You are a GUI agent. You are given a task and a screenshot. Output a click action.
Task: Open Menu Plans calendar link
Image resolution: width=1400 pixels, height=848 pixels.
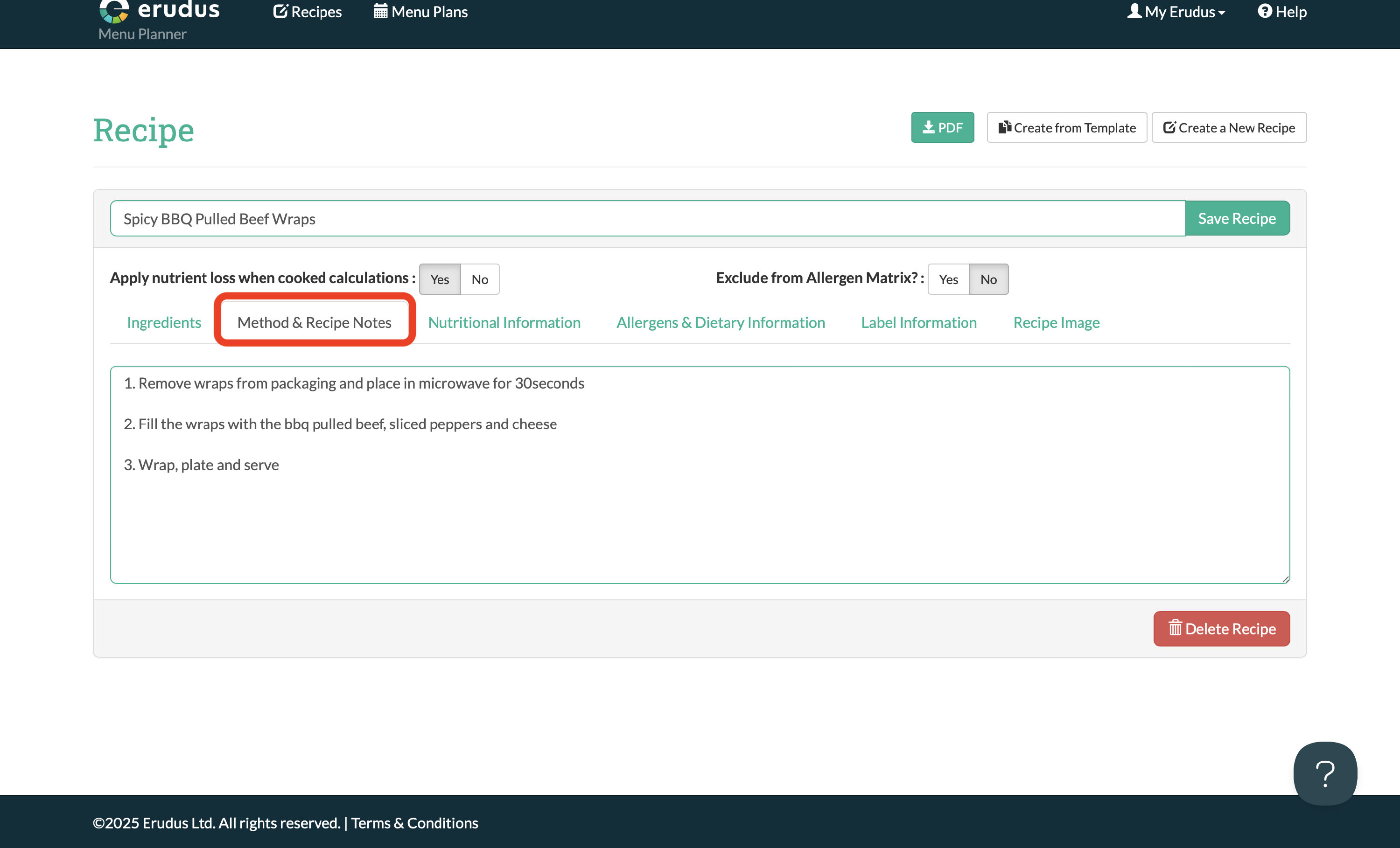[x=420, y=11]
